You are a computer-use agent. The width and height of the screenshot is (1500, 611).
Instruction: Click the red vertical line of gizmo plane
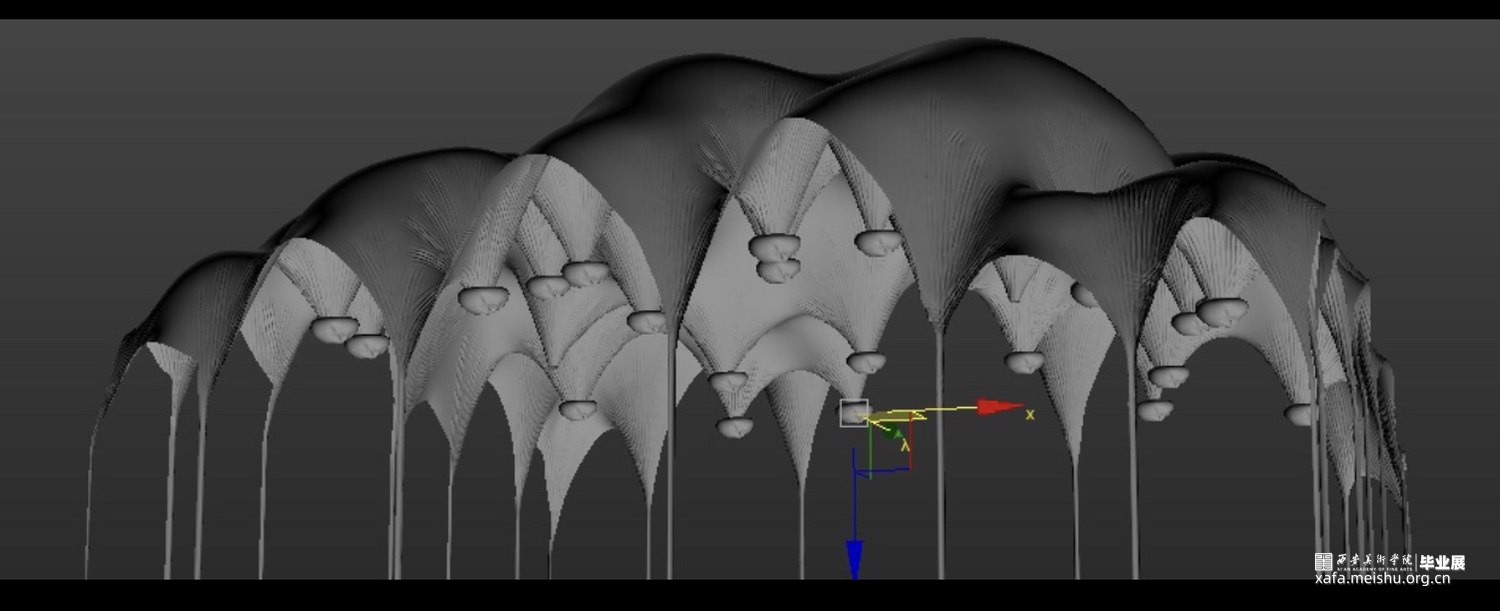pyautogui.click(x=911, y=445)
